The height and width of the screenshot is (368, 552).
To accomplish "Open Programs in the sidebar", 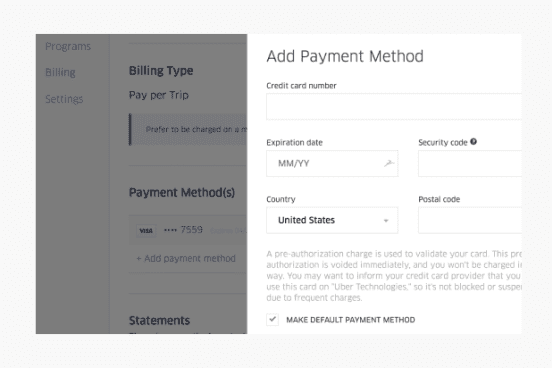I will tap(68, 46).
